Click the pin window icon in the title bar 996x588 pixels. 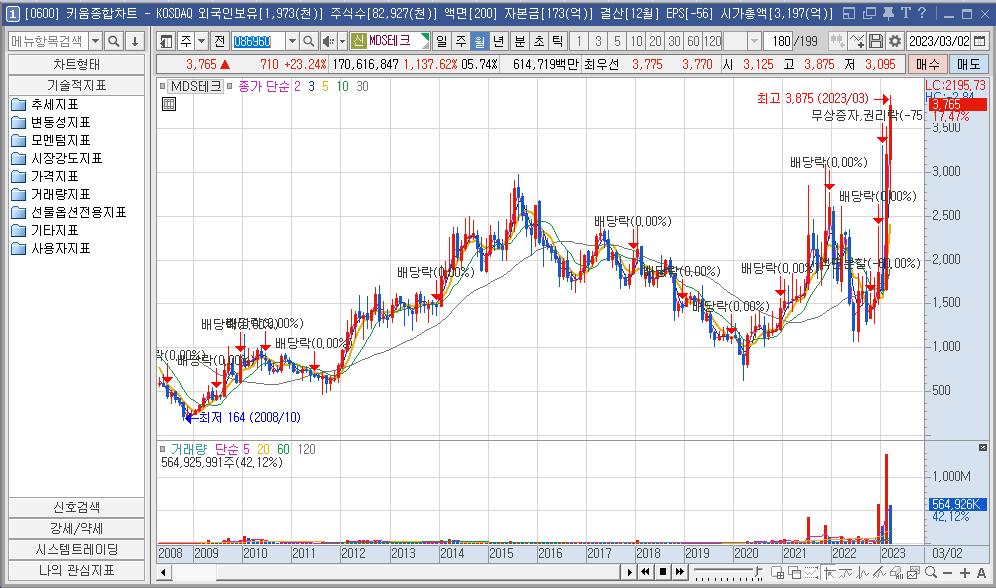[x=888, y=13]
